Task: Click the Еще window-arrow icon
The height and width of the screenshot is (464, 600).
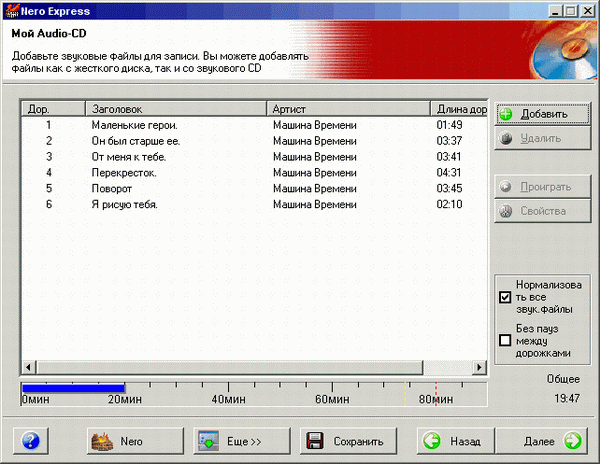Action: point(209,441)
